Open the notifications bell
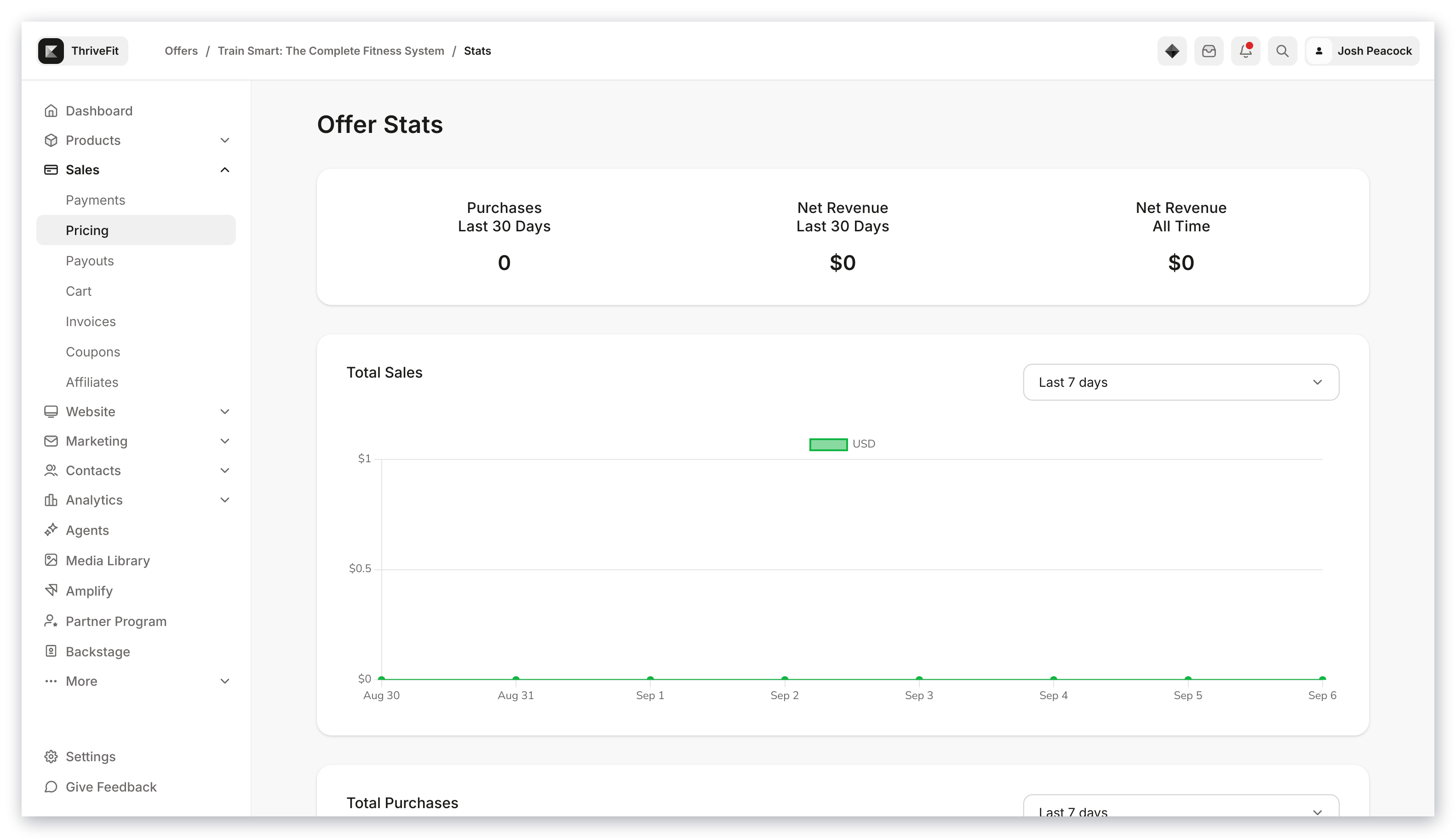The width and height of the screenshot is (1456, 838). click(x=1245, y=51)
